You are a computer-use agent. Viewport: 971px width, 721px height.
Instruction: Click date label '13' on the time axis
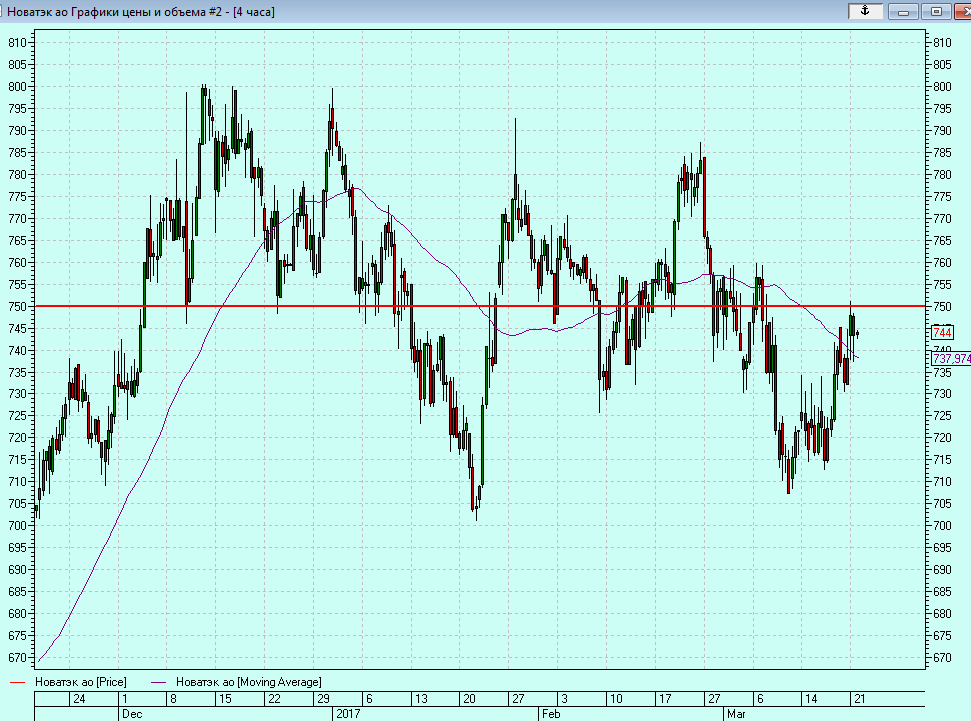(x=421, y=699)
